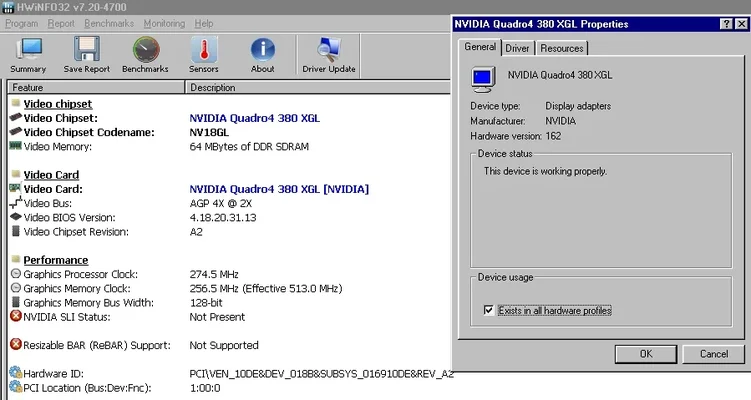This screenshot has height=400, width=751.
Task: Switch to the Resources tab
Action: coord(562,48)
